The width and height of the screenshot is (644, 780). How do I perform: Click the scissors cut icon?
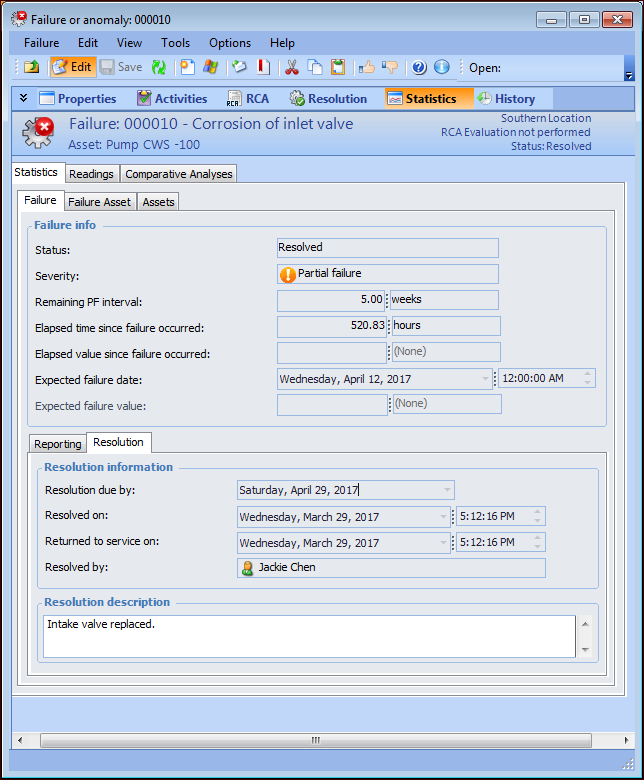[291, 67]
